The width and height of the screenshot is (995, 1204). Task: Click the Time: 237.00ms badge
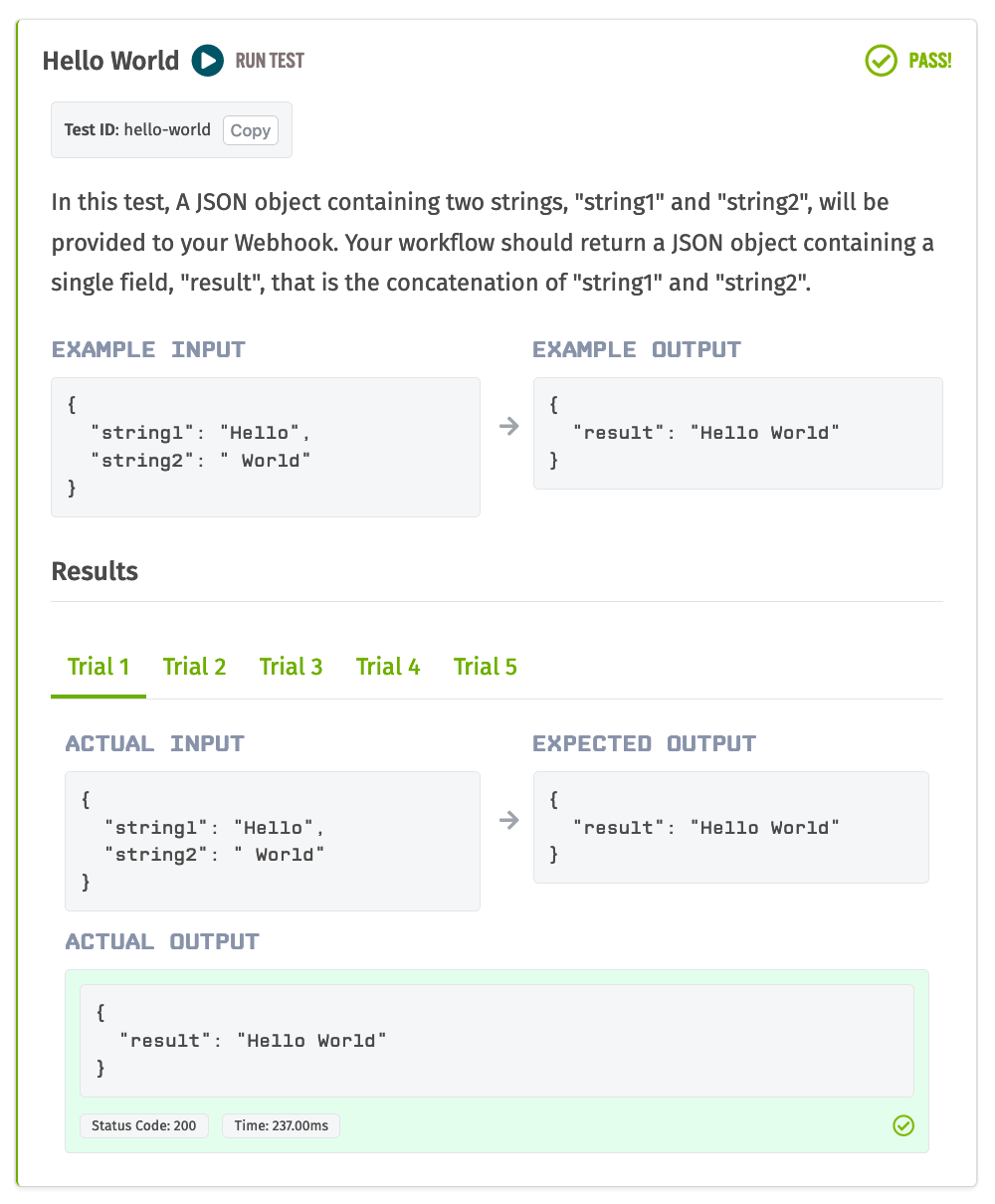(x=281, y=1126)
